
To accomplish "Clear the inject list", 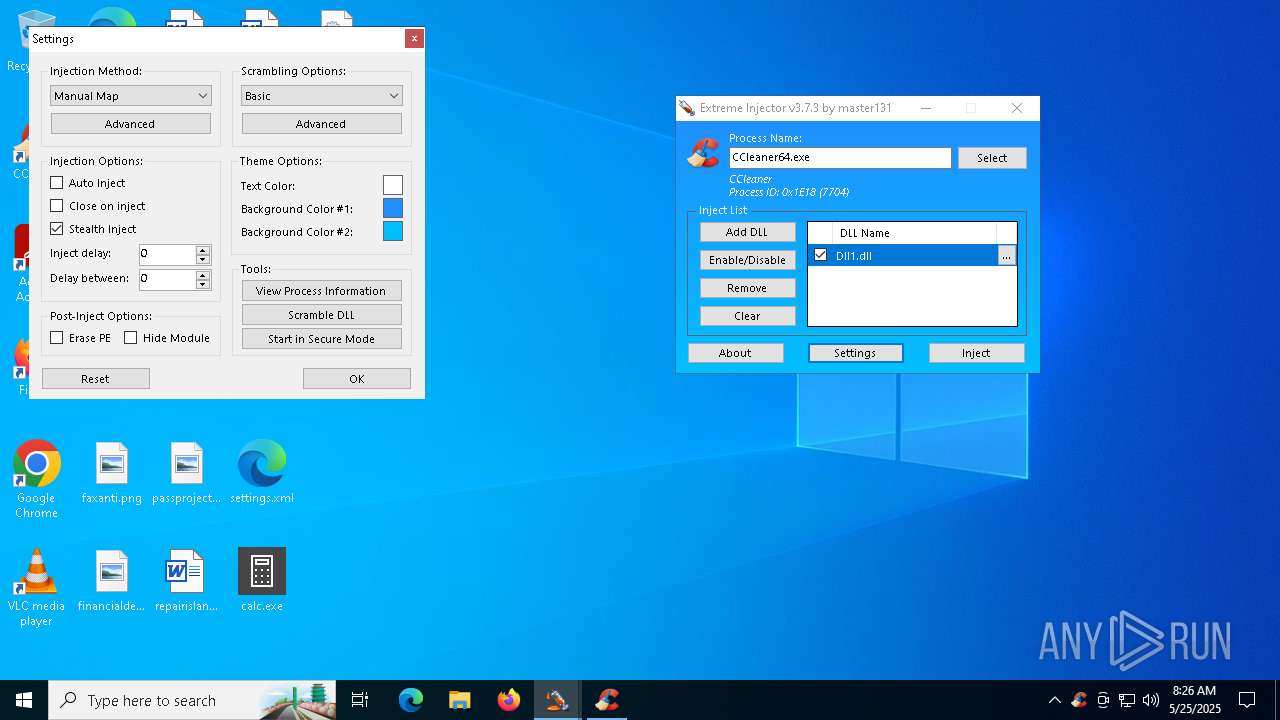I will (747, 316).
